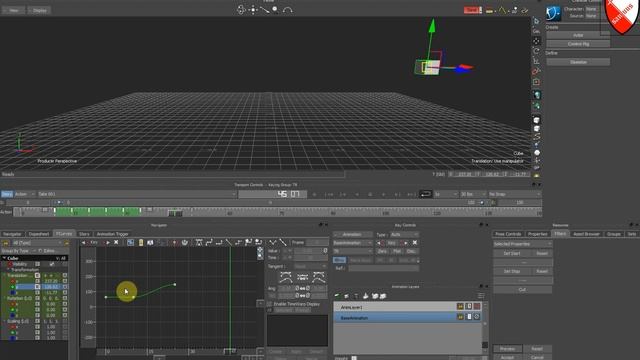Go to next key in FCurves toolbar

click(x=108, y=242)
